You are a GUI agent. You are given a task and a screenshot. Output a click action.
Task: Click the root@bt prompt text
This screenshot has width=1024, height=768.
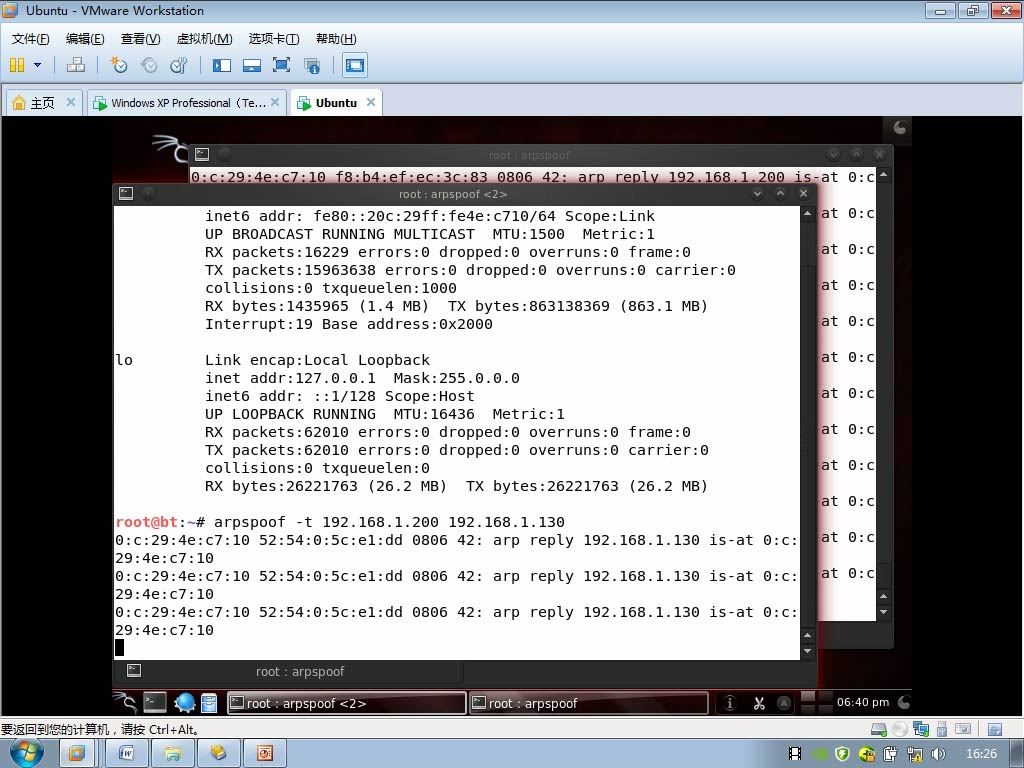[x=146, y=522]
